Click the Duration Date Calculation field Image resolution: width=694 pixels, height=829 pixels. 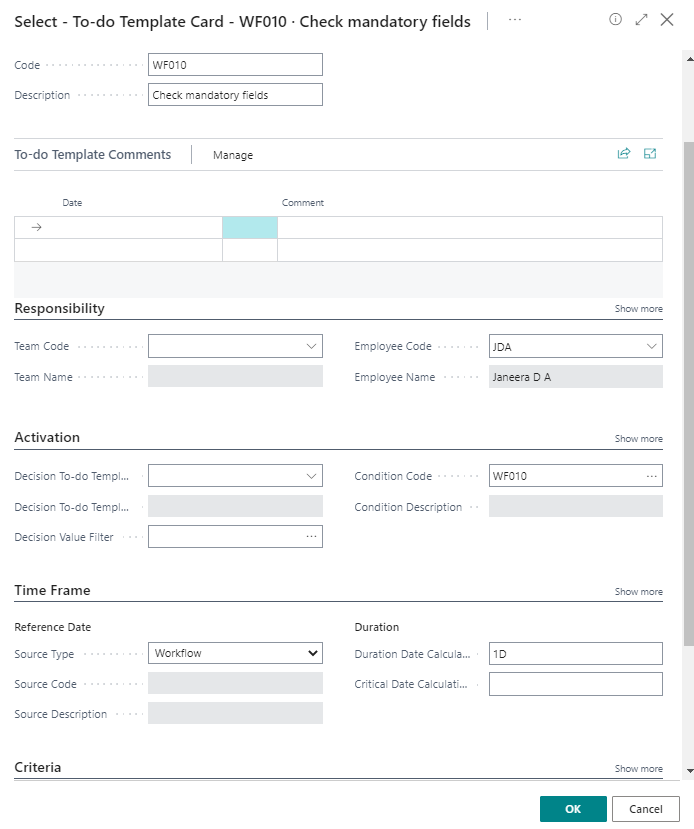[x=575, y=654]
